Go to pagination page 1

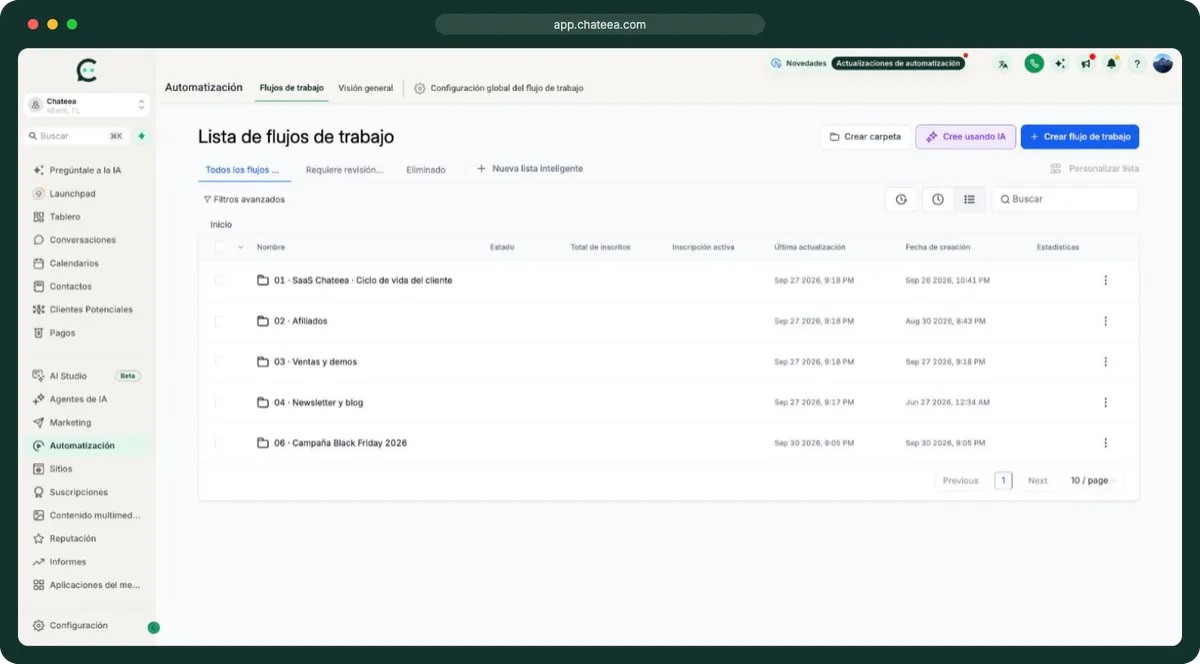pyautogui.click(x=1003, y=480)
